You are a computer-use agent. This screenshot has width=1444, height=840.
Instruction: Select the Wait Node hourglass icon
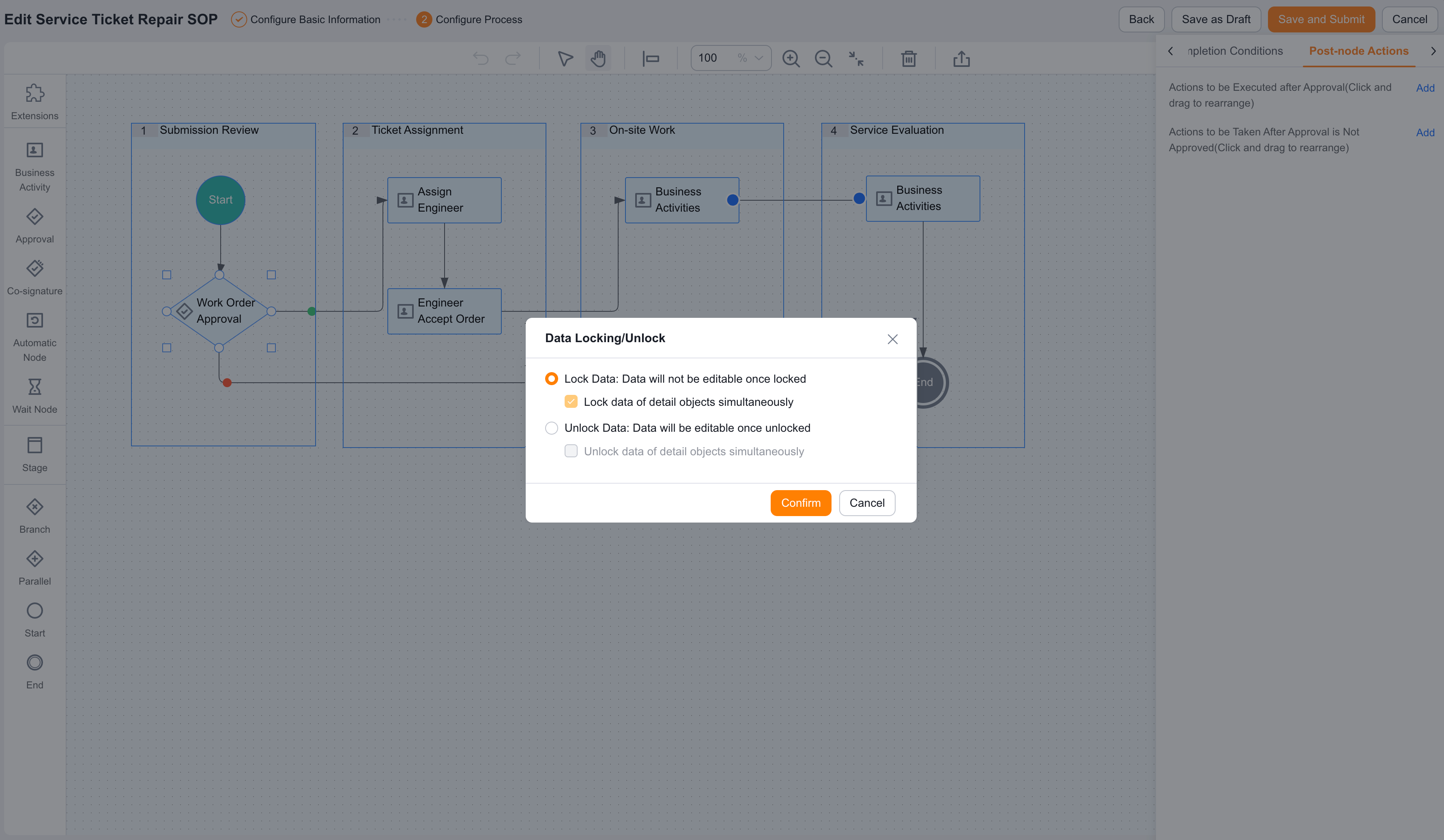34,387
